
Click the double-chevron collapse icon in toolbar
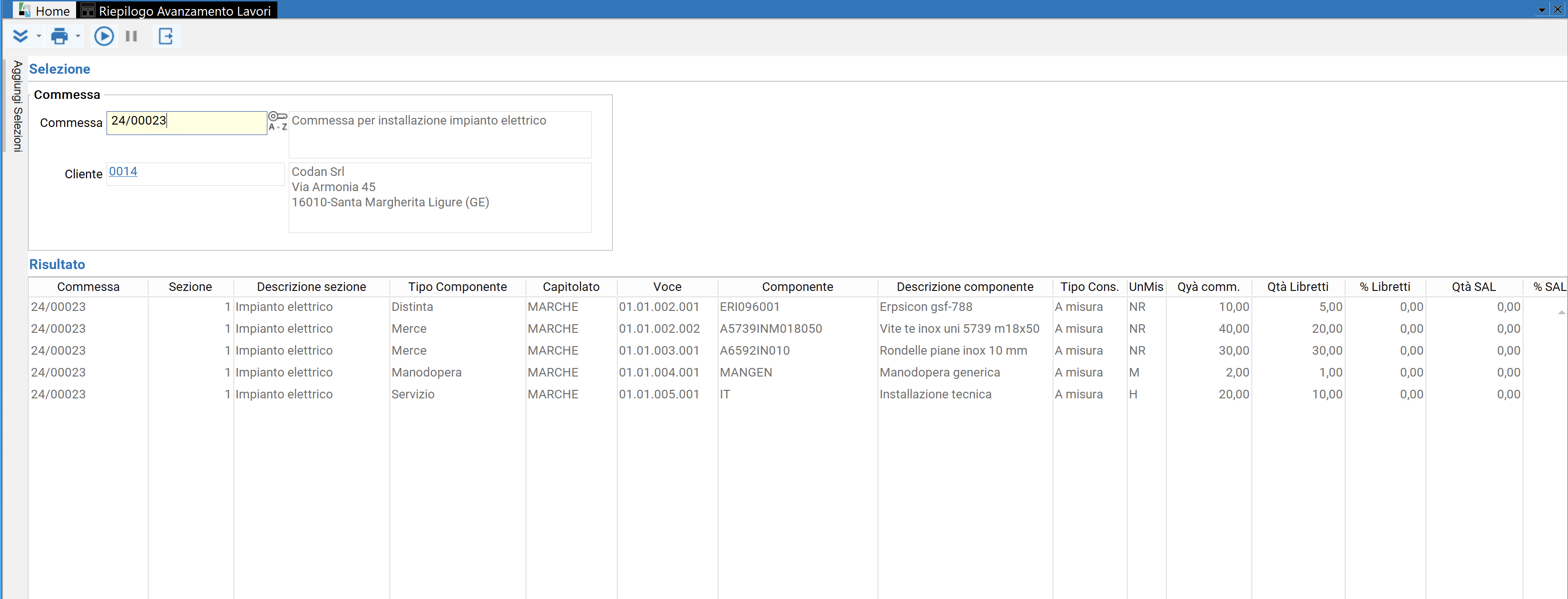[x=20, y=37]
